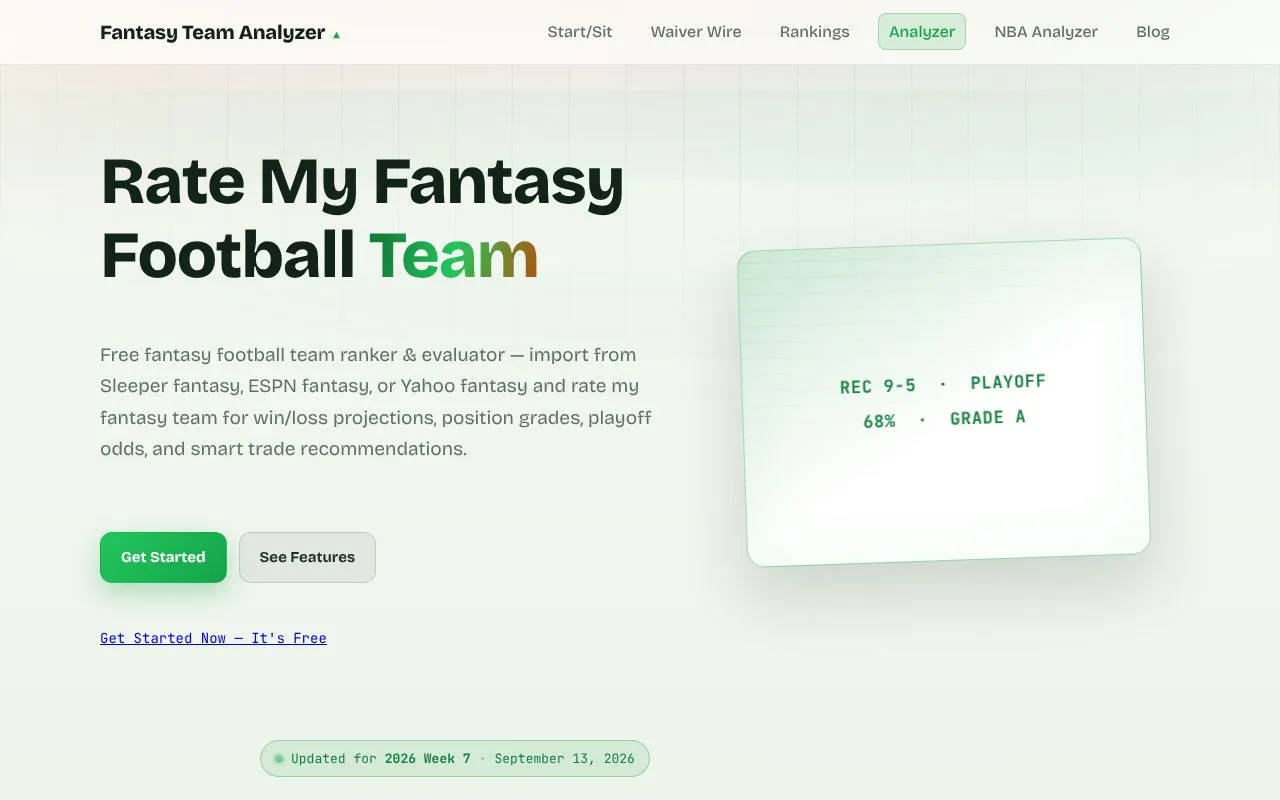Click the green status dot in update badge
The image size is (1280, 800).
[279, 759]
